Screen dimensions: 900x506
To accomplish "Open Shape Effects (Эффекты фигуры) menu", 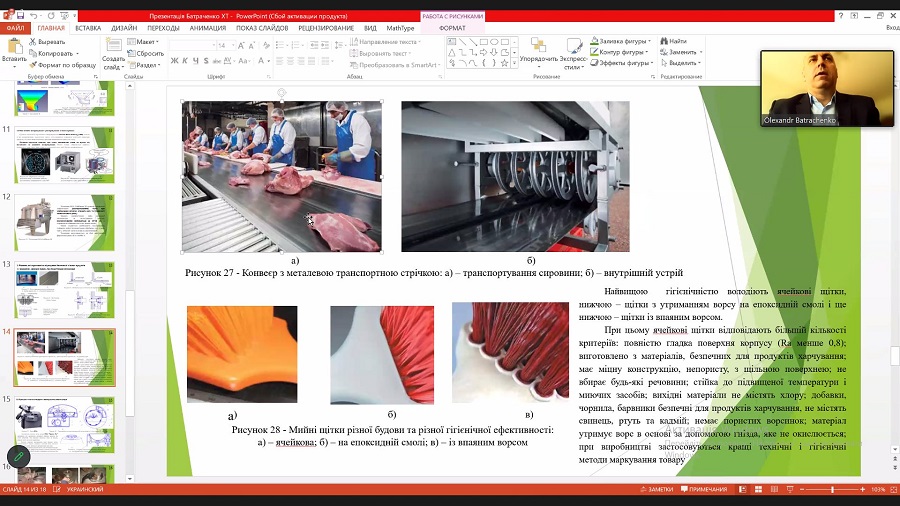I will (622, 63).
